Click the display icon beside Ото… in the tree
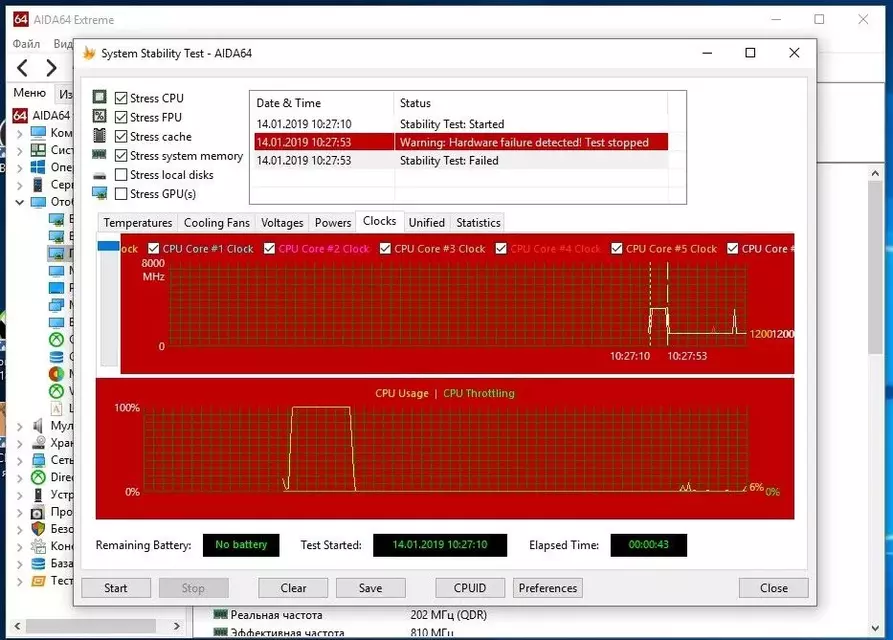This screenshot has height=640, width=893. 38,202
